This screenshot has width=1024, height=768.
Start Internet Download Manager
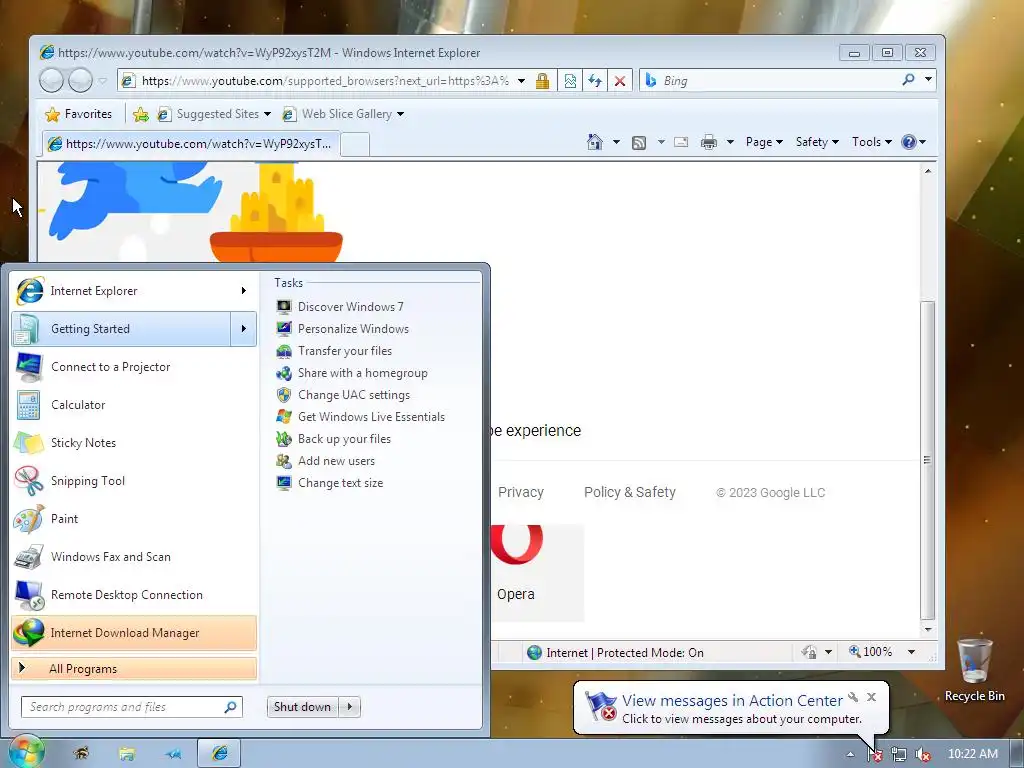pyautogui.click(x=134, y=633)
